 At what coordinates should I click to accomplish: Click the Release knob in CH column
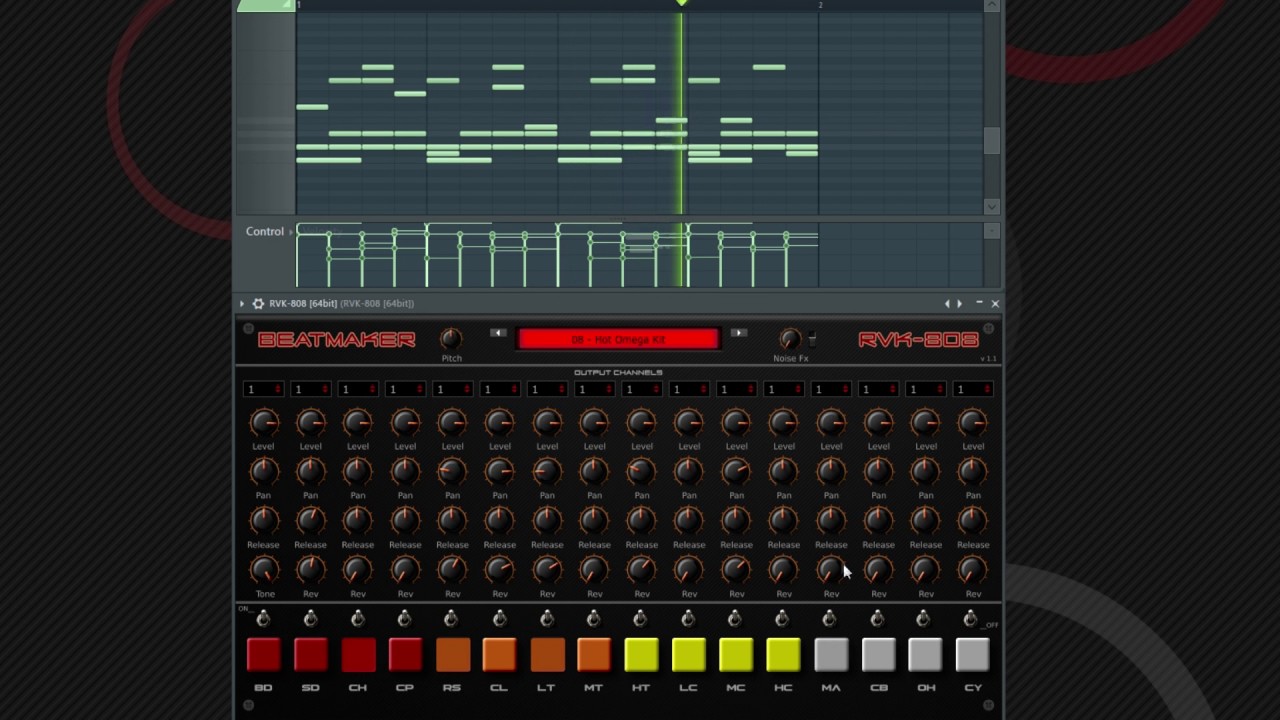click(358, 520)
